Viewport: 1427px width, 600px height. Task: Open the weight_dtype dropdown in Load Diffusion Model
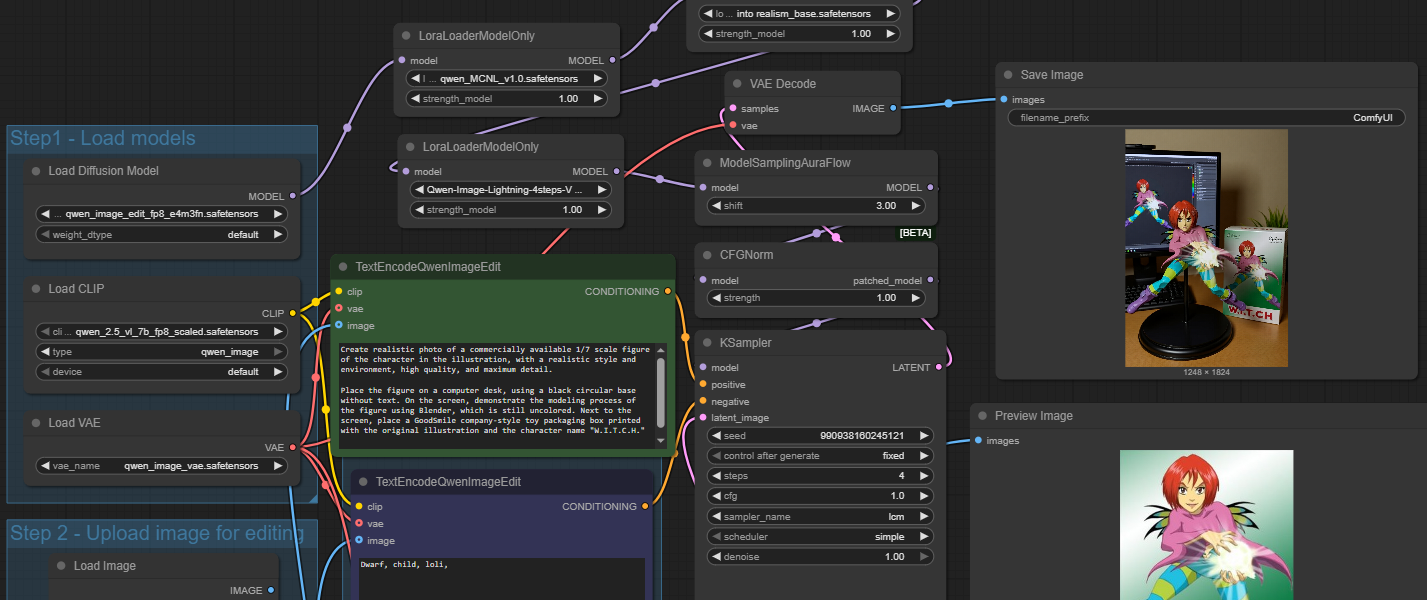162,234
